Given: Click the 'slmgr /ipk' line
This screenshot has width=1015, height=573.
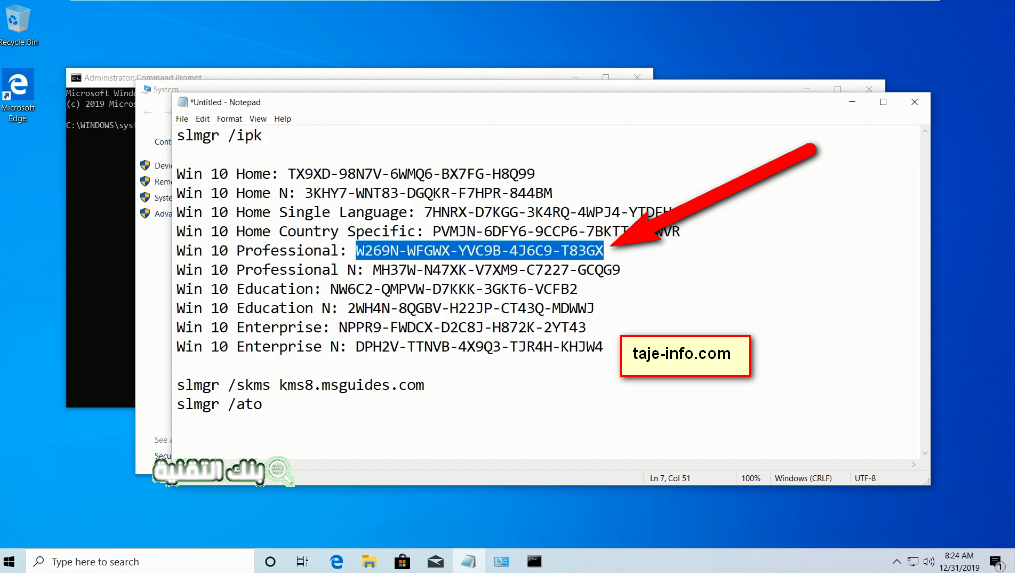Looking at the screenshot, I should point(219,135).
